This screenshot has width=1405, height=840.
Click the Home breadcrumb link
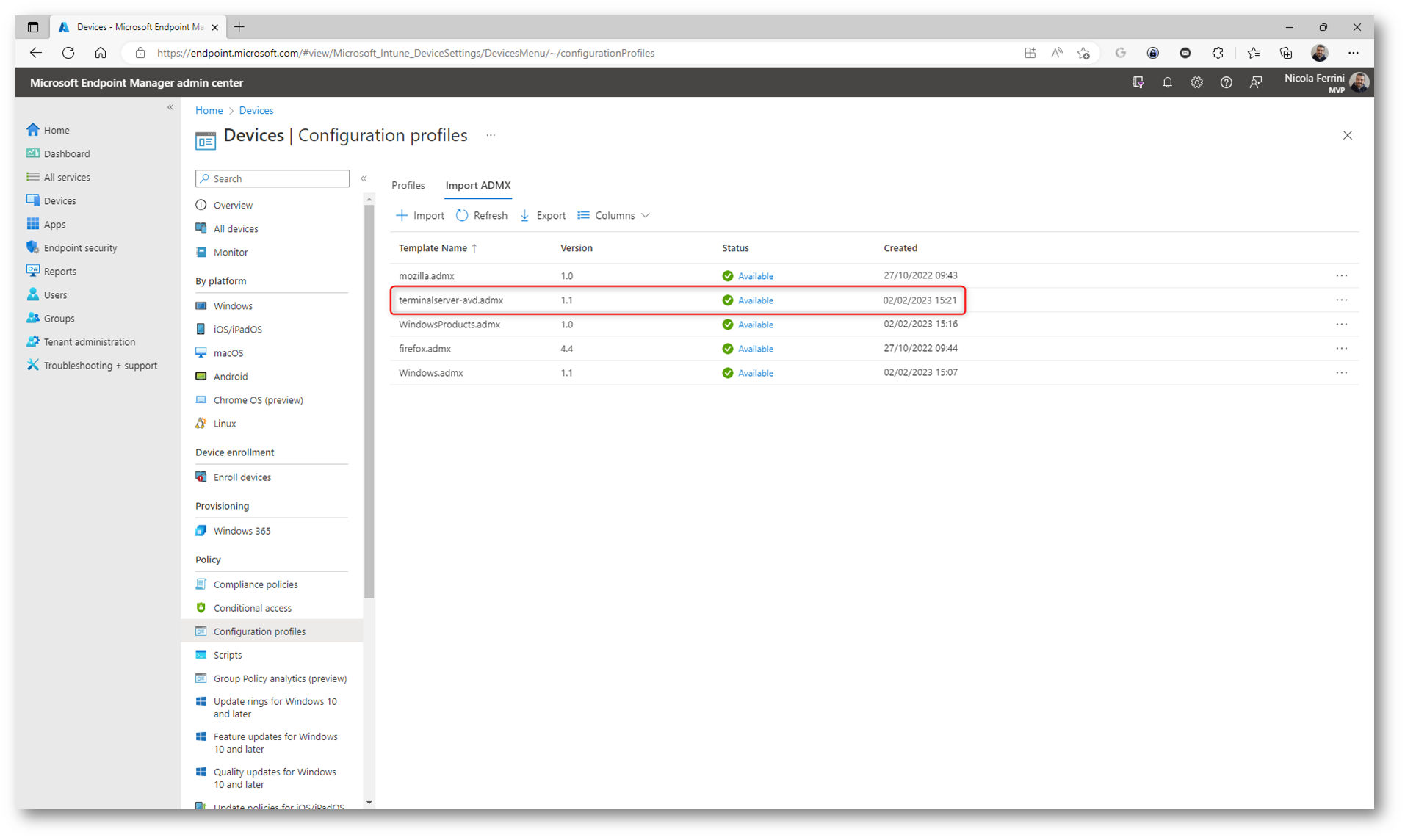tap(209, 110)
